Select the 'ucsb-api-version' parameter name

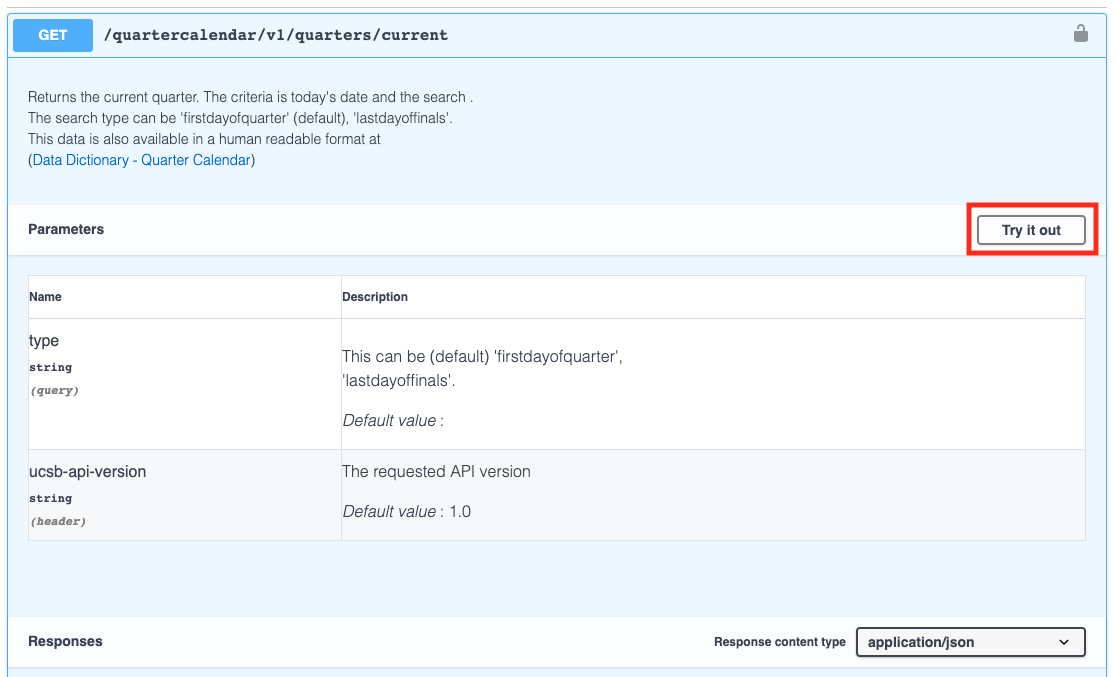pos(88,471)
